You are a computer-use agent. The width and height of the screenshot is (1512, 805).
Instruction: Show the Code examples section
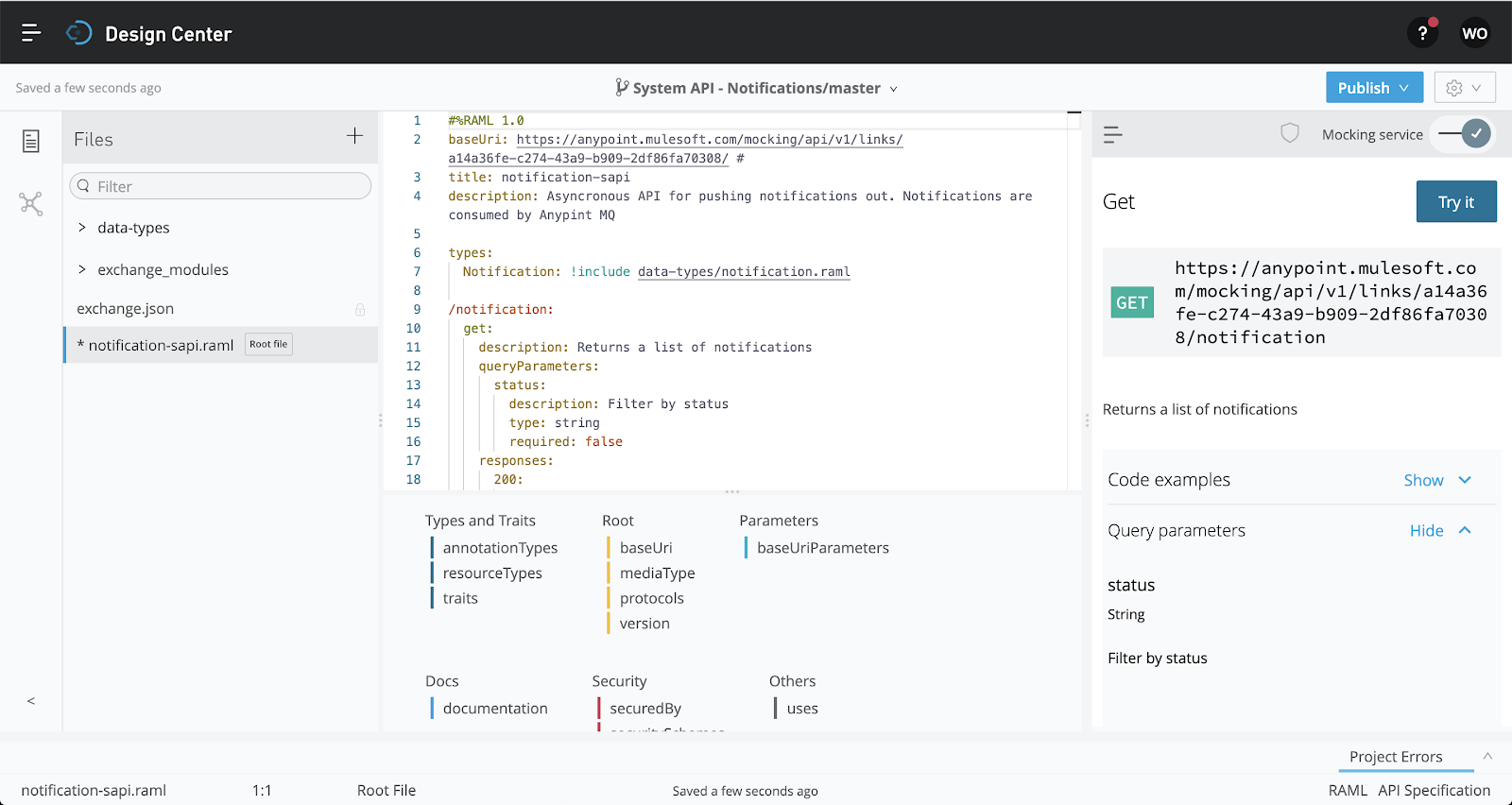[1436, 480]
